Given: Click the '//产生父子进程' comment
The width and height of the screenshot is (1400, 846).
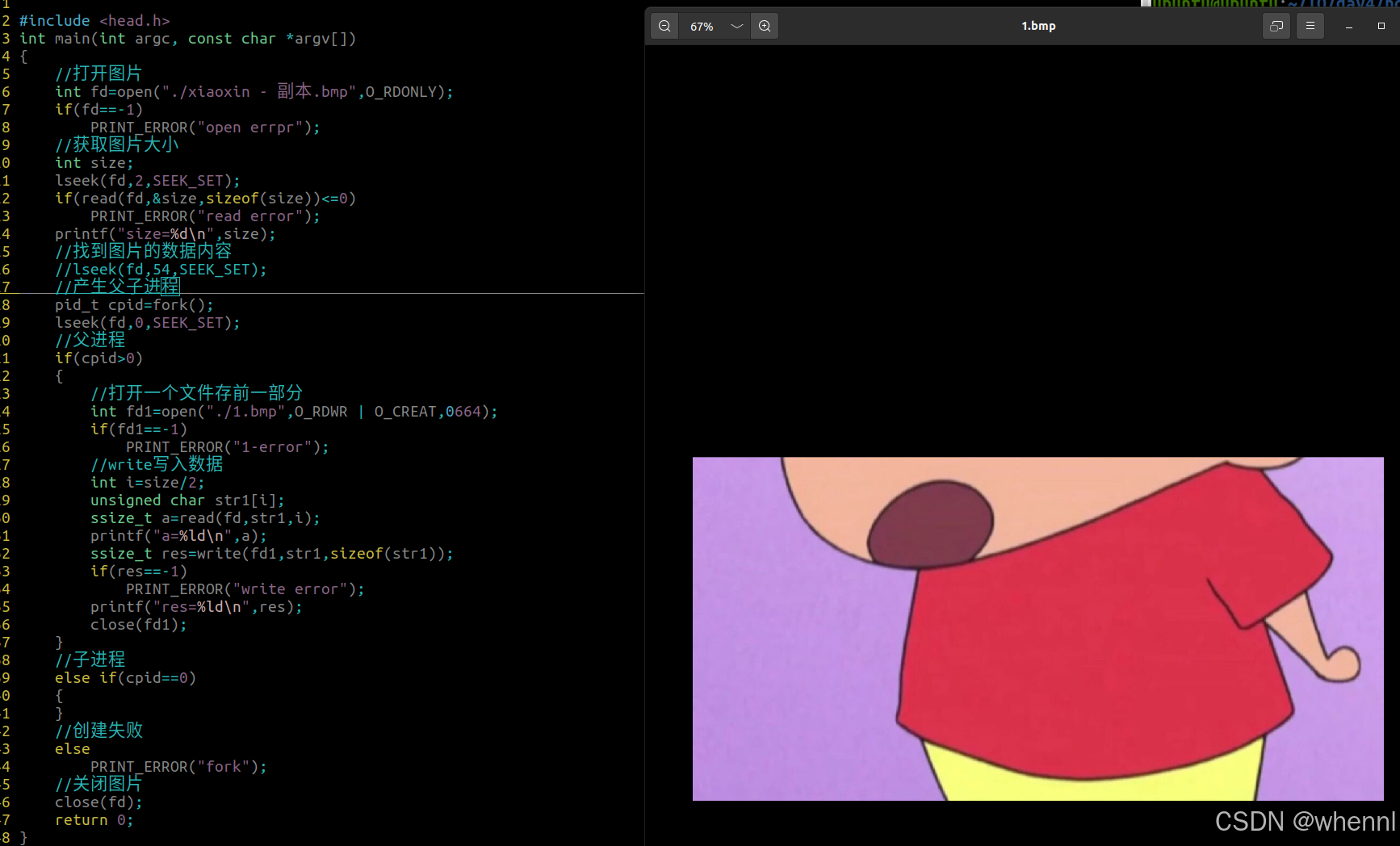Looking at the screenshot, I should (117, 286).
